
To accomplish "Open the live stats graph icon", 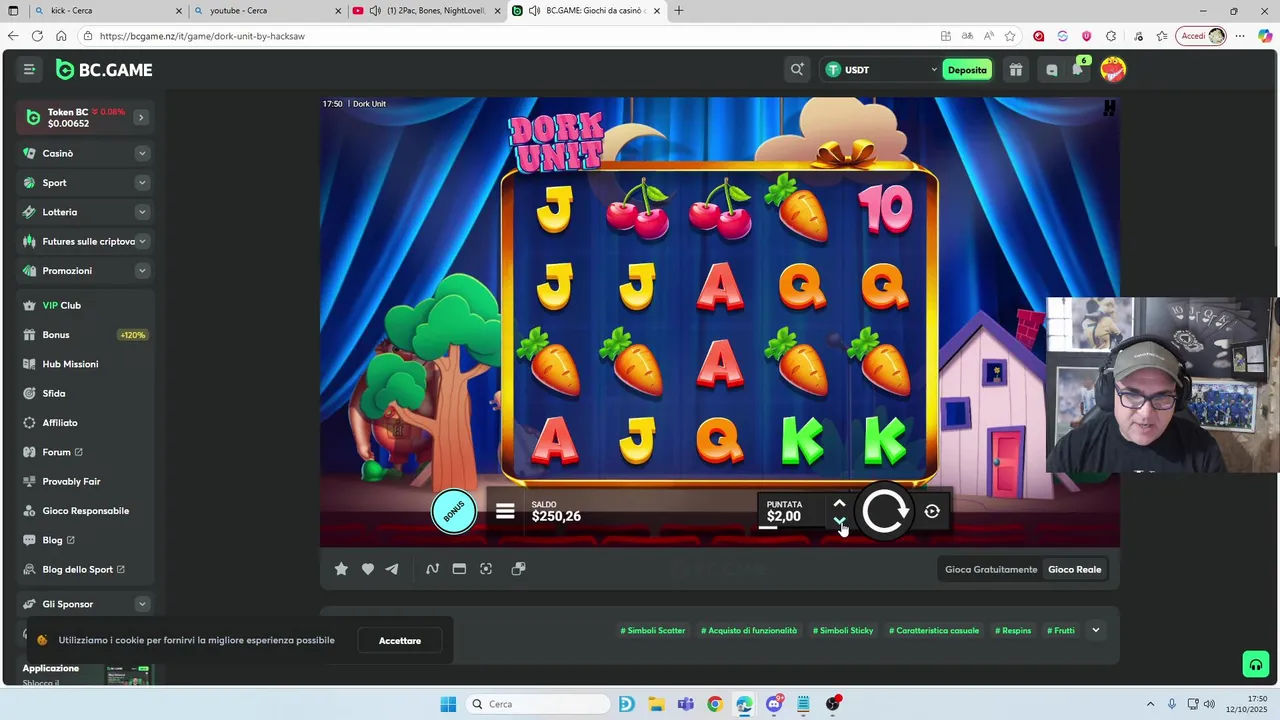I will click(432, 569).
